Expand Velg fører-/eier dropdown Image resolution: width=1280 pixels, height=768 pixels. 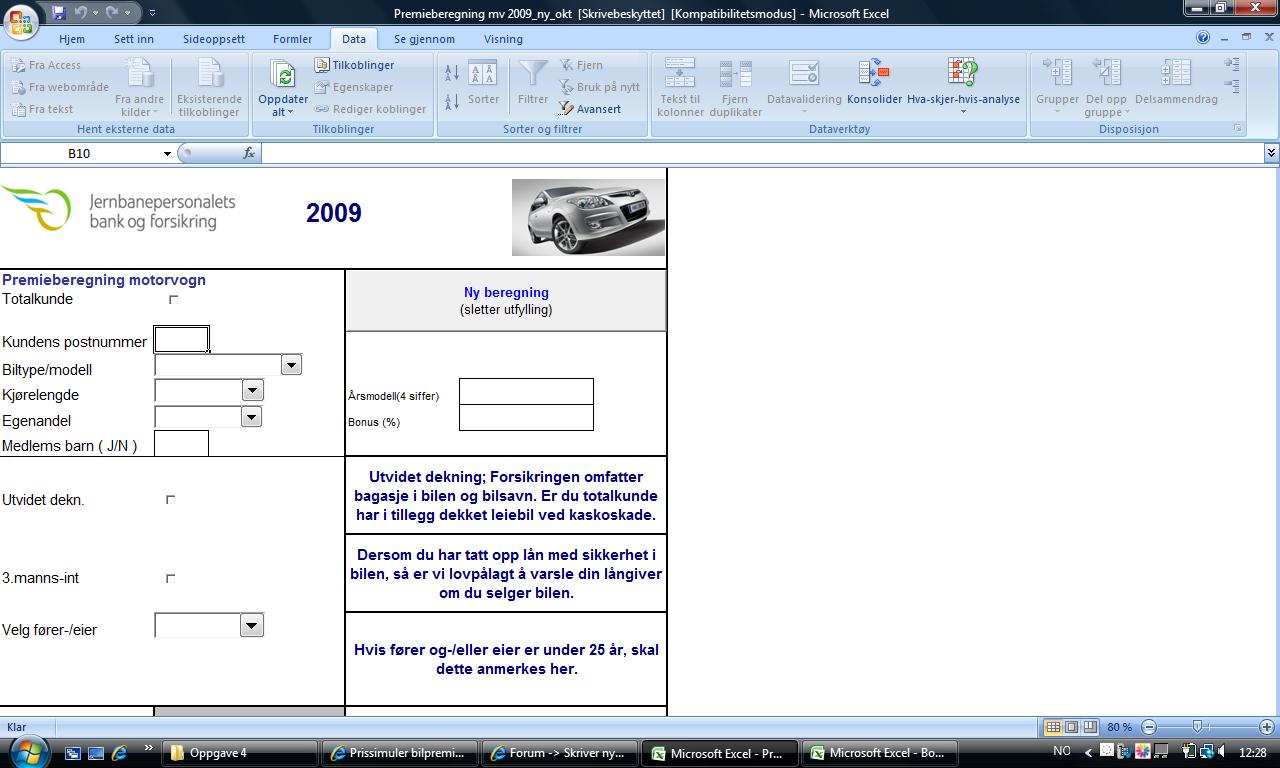coord(251,626)
